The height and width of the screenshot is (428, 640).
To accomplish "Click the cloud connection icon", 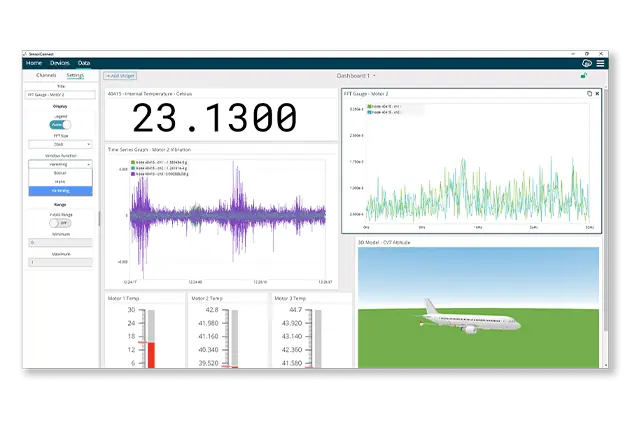I will [x=587, y=63].
